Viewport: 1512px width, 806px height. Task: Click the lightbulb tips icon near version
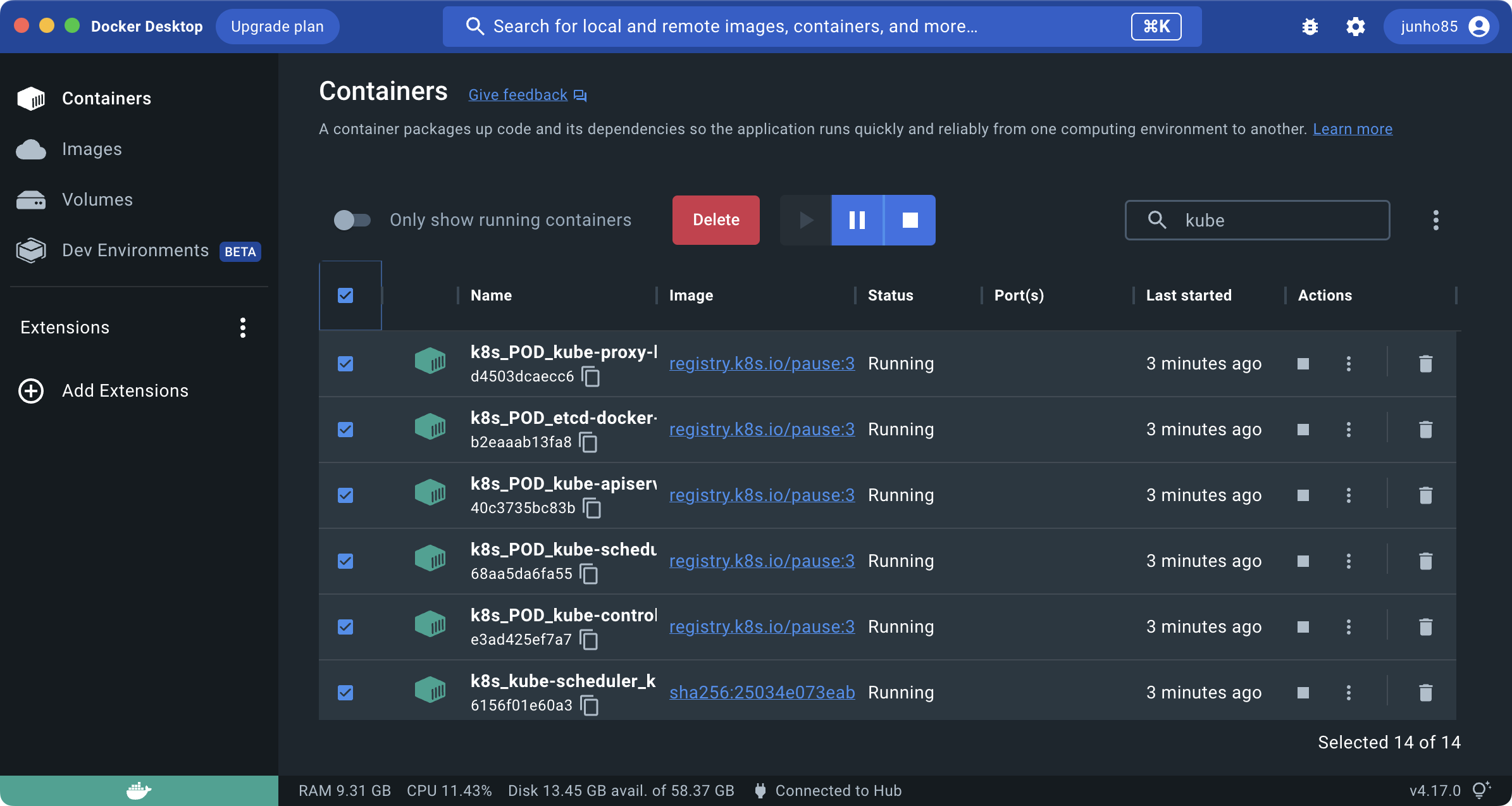[1480, 790]
